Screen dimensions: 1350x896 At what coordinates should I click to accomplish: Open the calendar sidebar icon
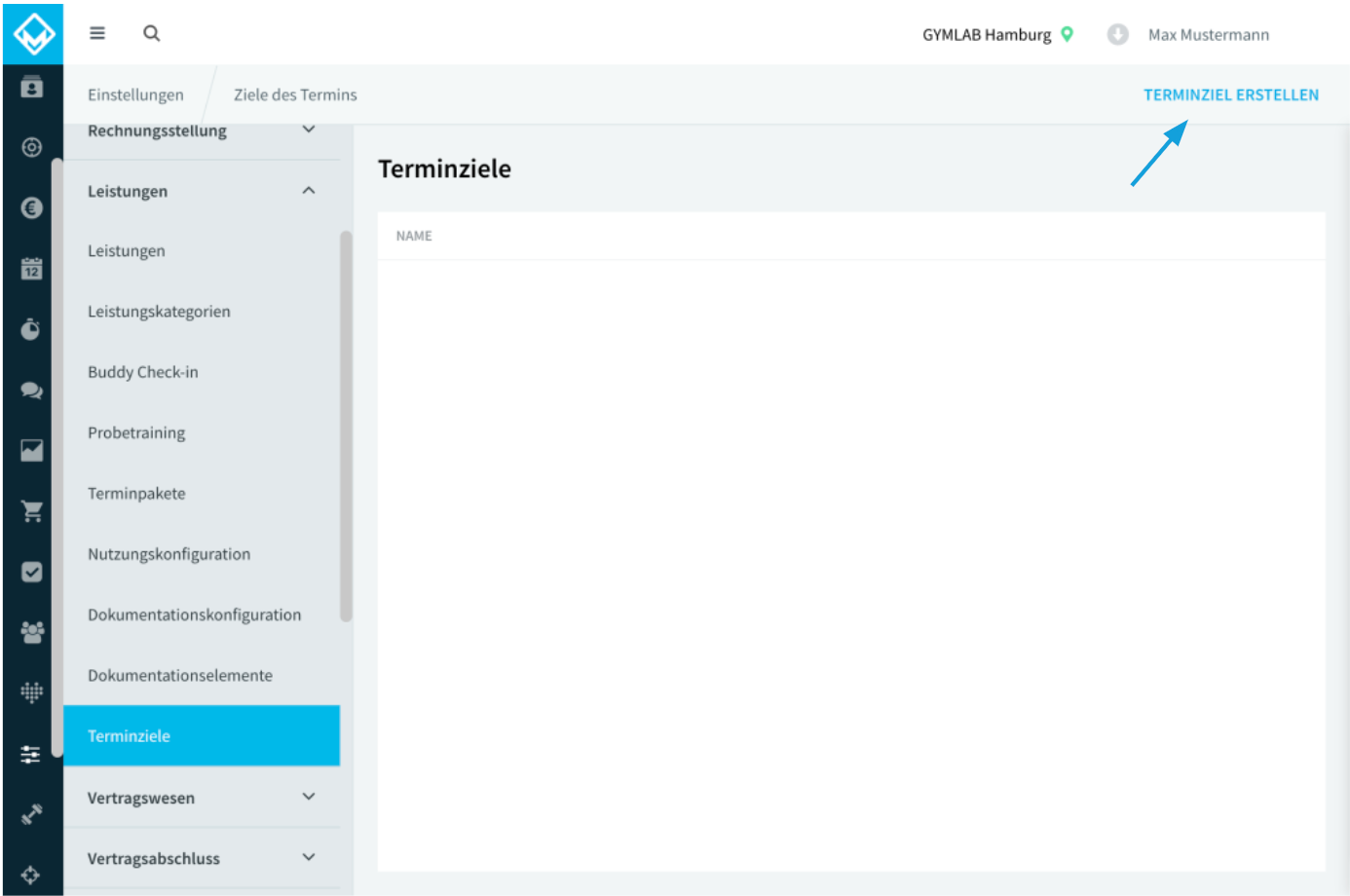pos(32,269)
